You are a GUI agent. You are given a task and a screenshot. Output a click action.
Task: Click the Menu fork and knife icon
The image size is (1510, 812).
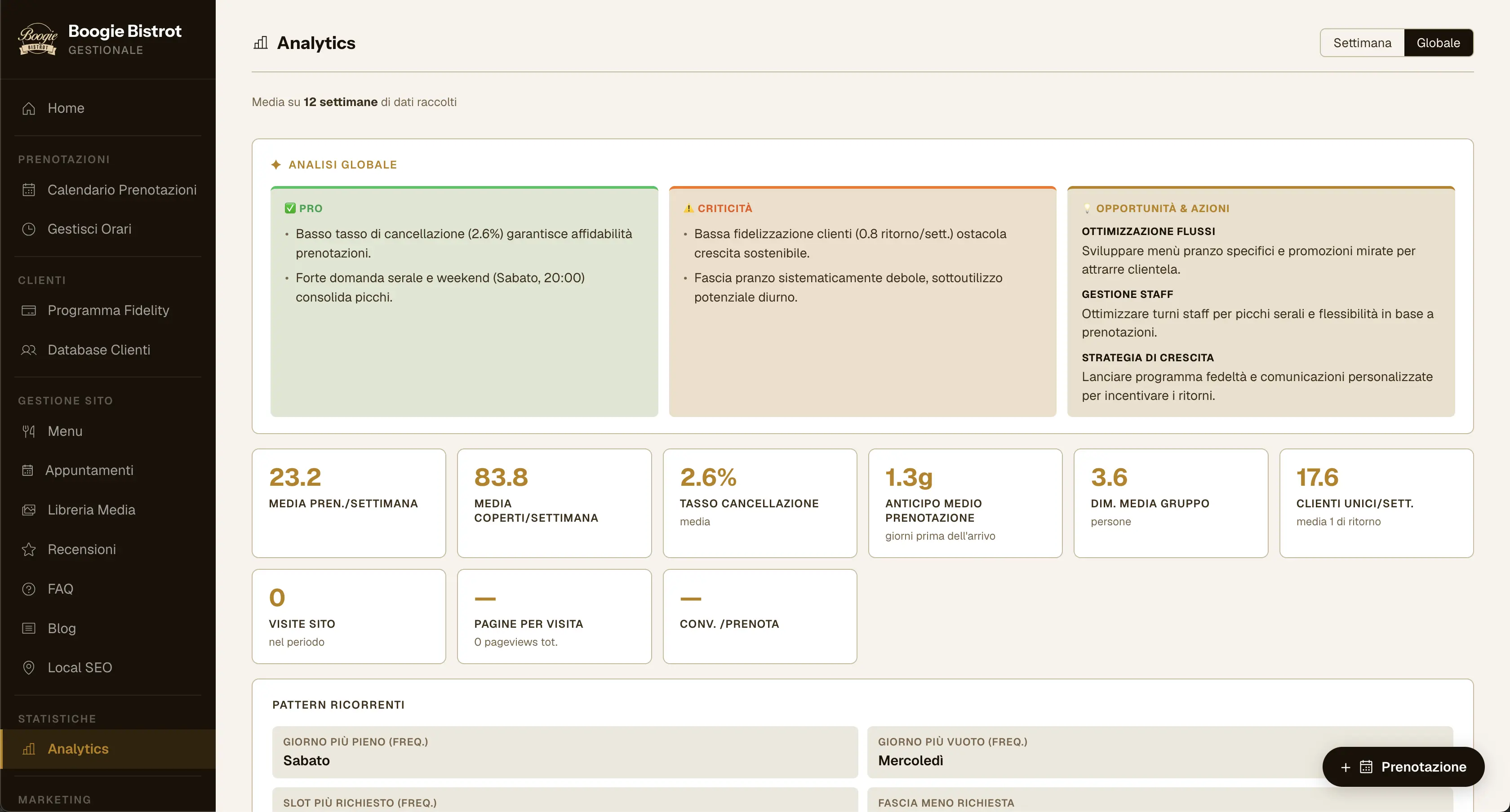[x=29, y=431]
